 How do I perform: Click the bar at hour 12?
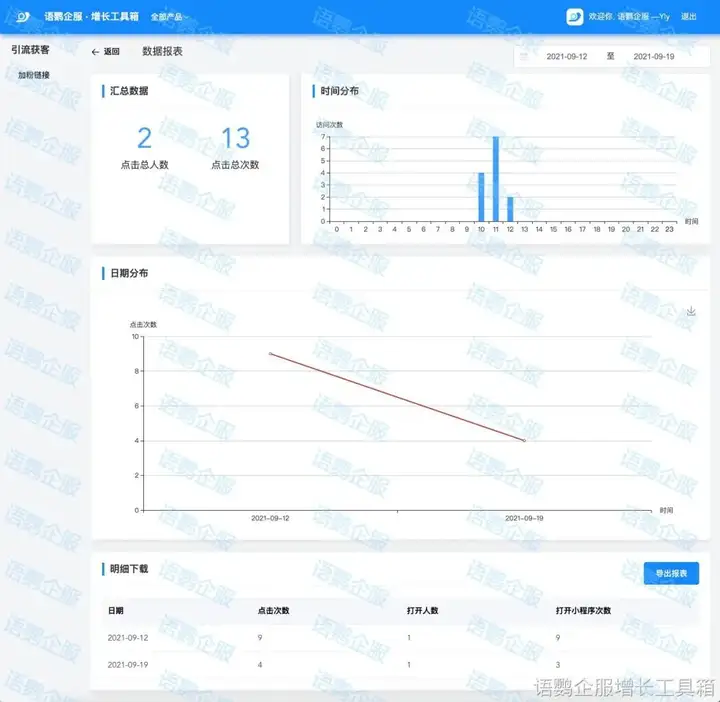pyautogui.click(x=510, y=209)
